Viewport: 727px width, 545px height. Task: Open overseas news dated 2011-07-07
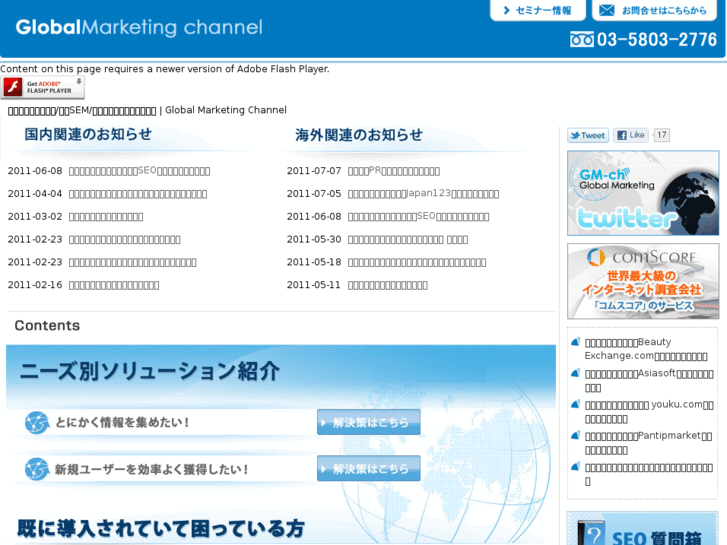pos(394,171)
